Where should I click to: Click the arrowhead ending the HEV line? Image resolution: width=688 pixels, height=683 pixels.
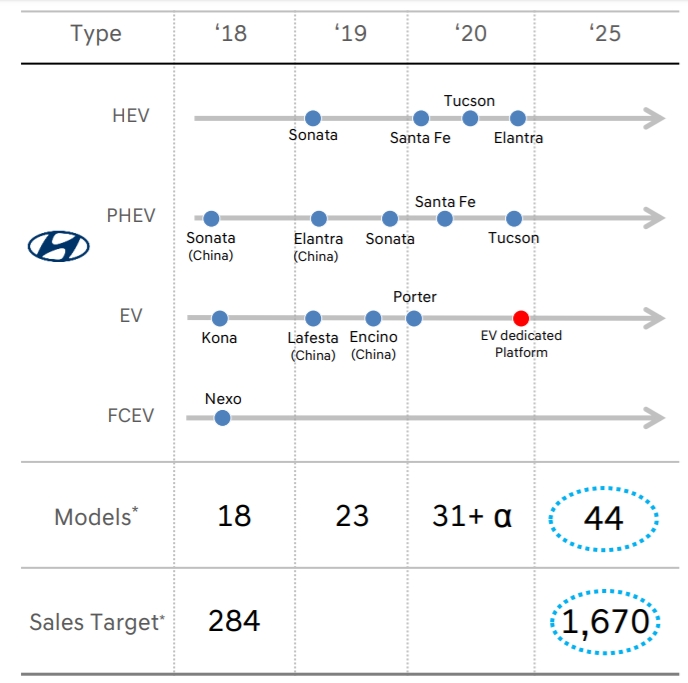(654, 118)
